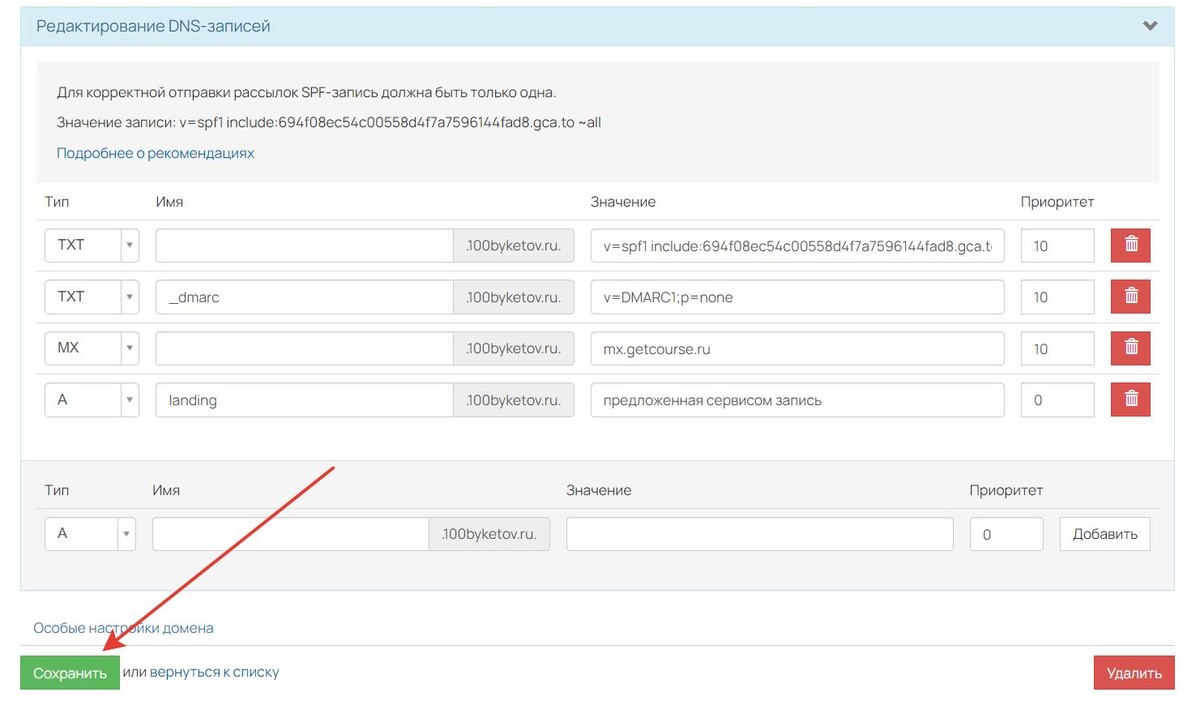Delete the _dmarc record via trash icon

click(x=1131, y=297)
